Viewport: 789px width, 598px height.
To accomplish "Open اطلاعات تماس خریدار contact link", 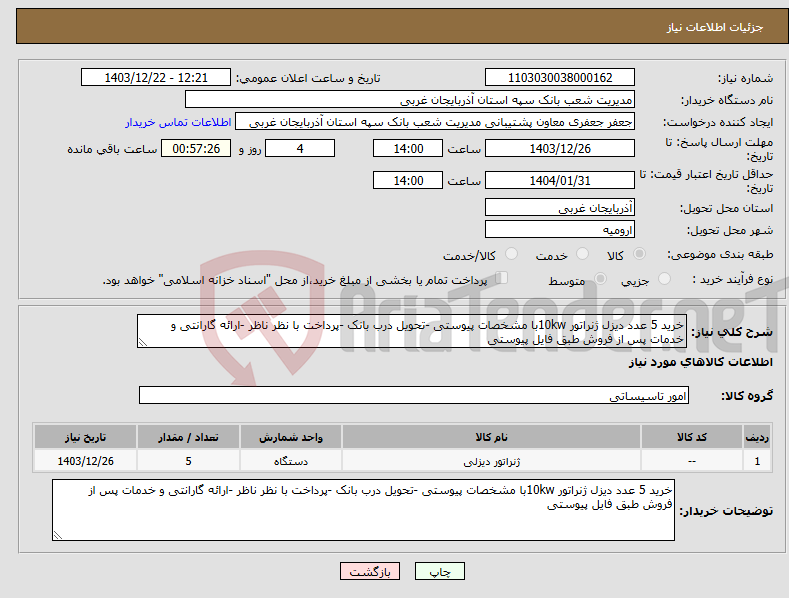I will tap(178, 122).
